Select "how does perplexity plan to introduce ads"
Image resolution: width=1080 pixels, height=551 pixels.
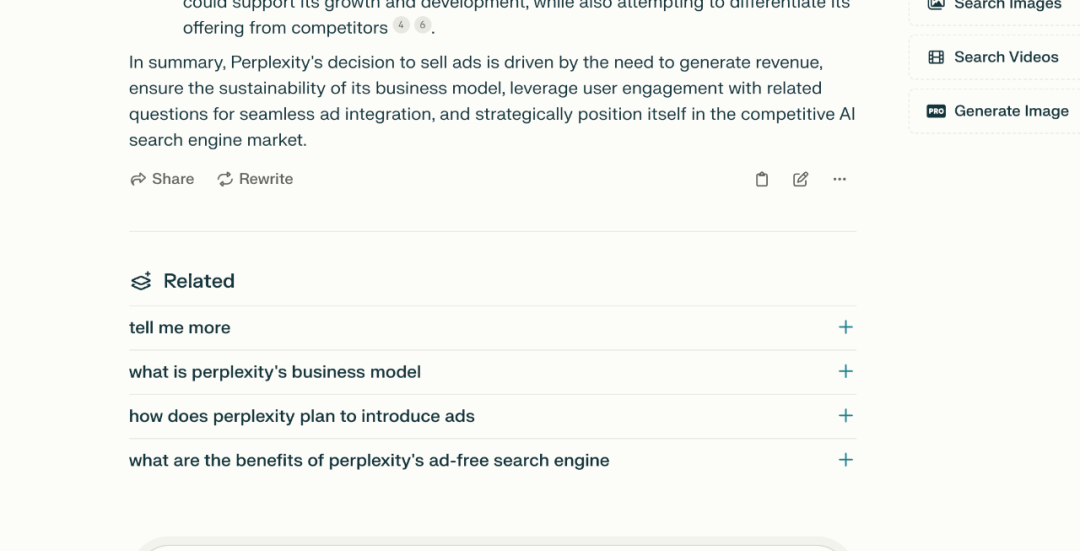(302, 416)
